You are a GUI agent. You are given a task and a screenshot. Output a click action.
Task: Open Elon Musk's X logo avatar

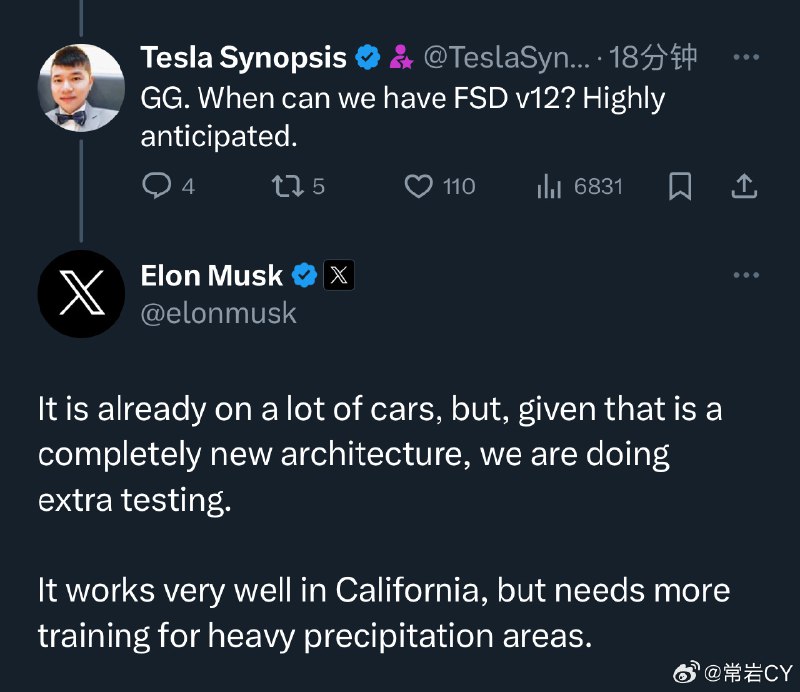(x=81, y=294)
